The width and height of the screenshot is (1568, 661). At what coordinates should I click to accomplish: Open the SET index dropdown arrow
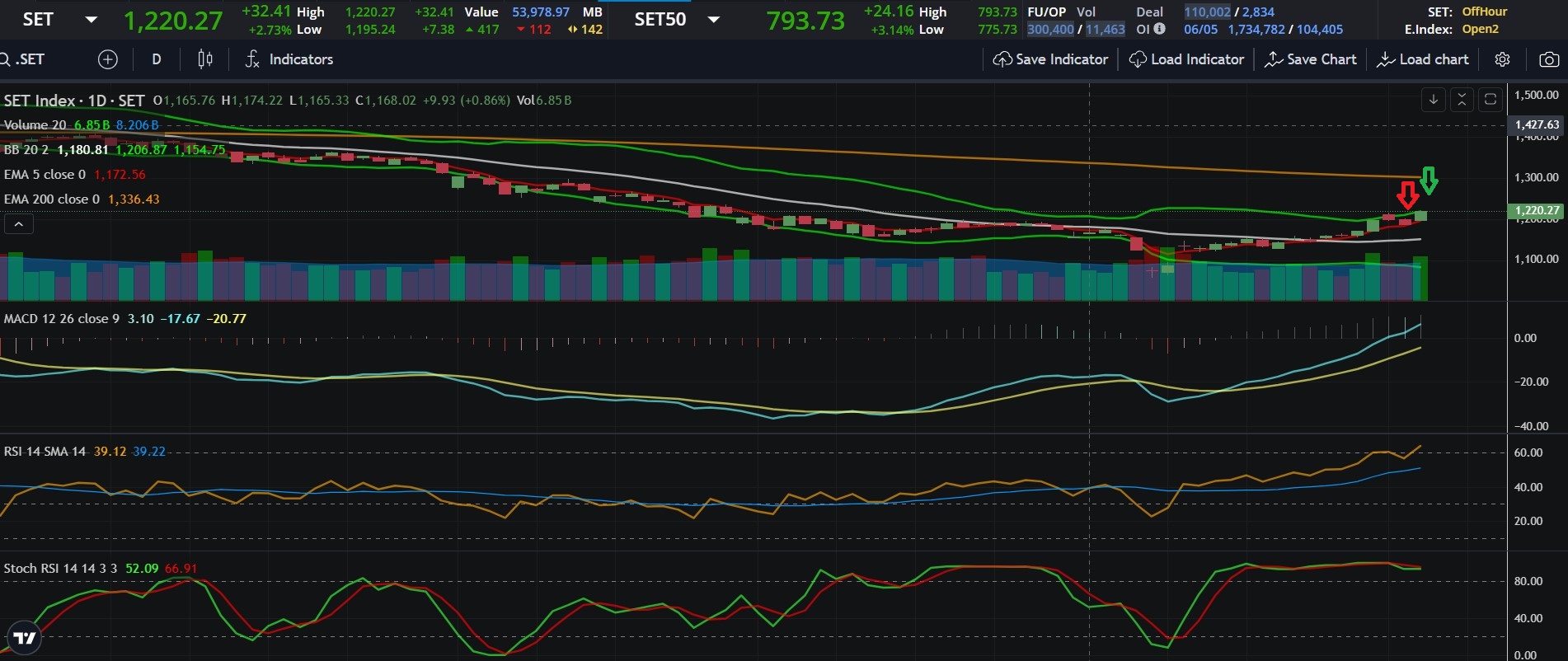click(x=92, y=20)
